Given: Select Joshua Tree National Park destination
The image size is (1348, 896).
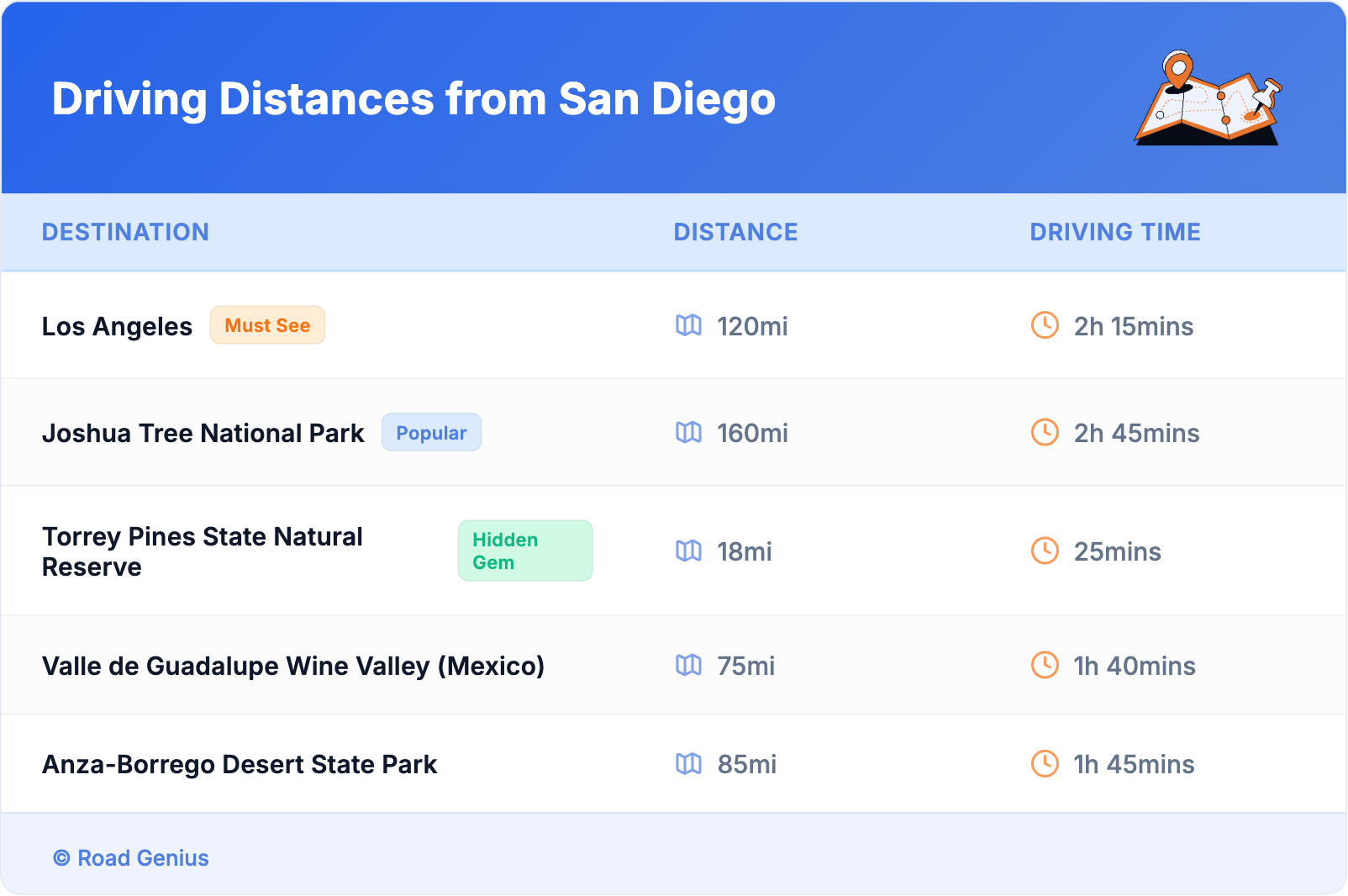Looking at the screenshot, I should (x=203, y=433).
